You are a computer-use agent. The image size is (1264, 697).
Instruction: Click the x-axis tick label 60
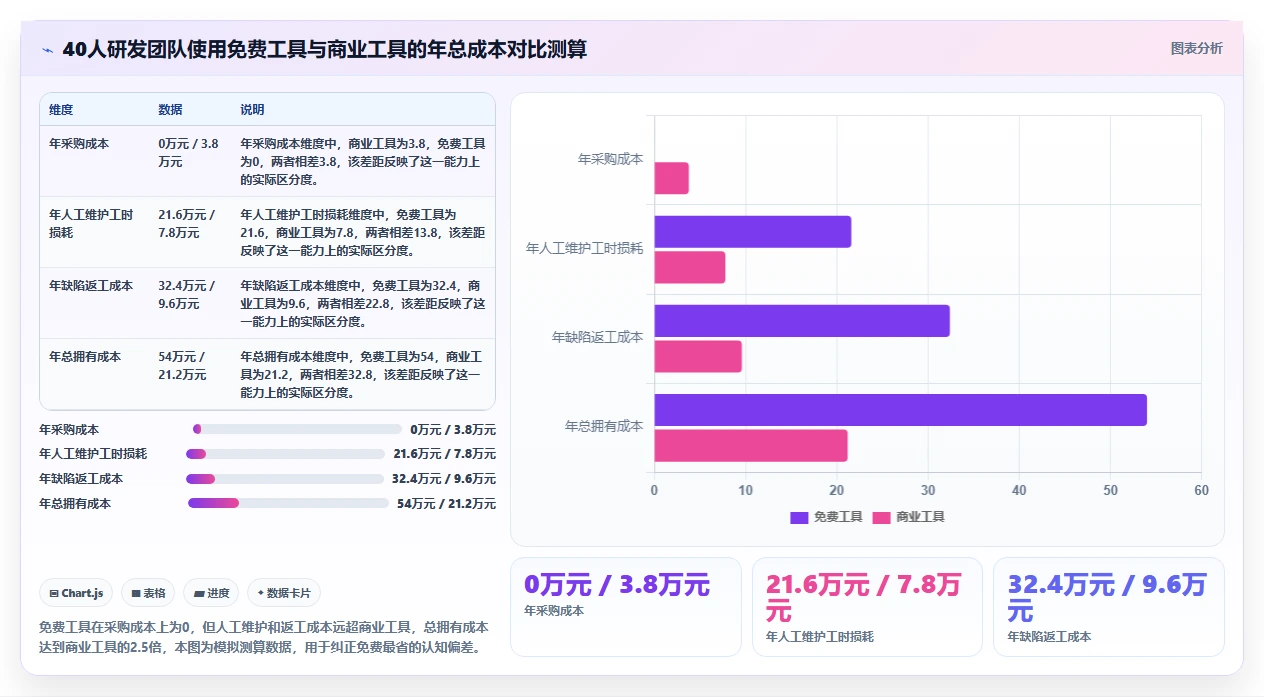[x=1201, y=491]
